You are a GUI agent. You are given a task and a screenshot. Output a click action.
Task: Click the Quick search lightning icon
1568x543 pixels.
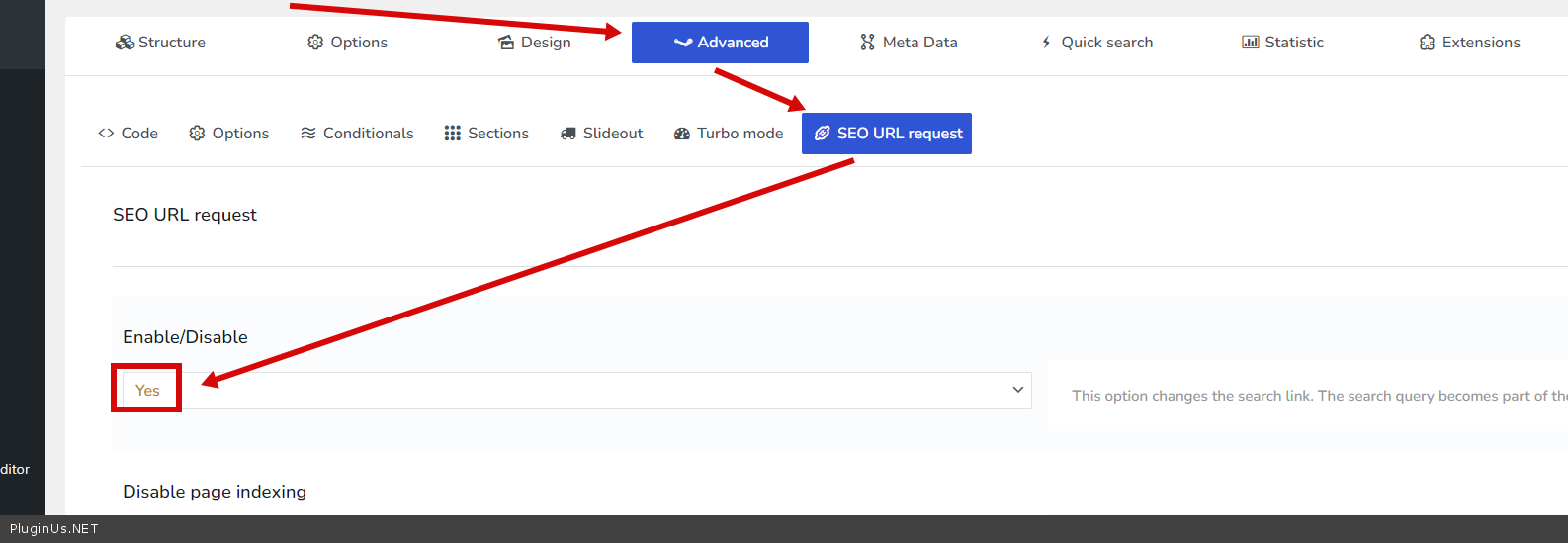pyautogui.click(x=1046, y=43)
